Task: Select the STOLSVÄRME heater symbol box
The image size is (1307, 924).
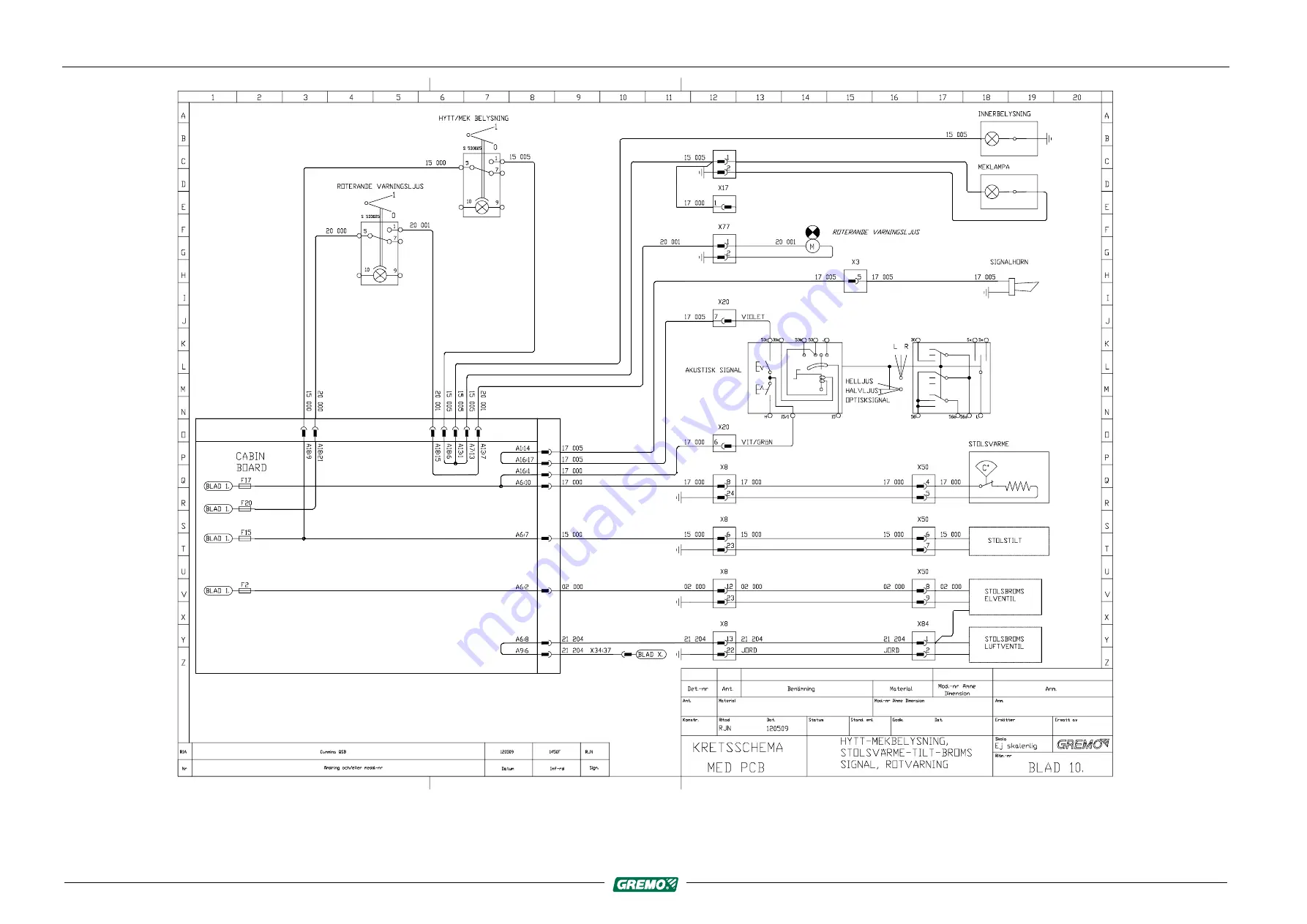Action: (1008, 477)
